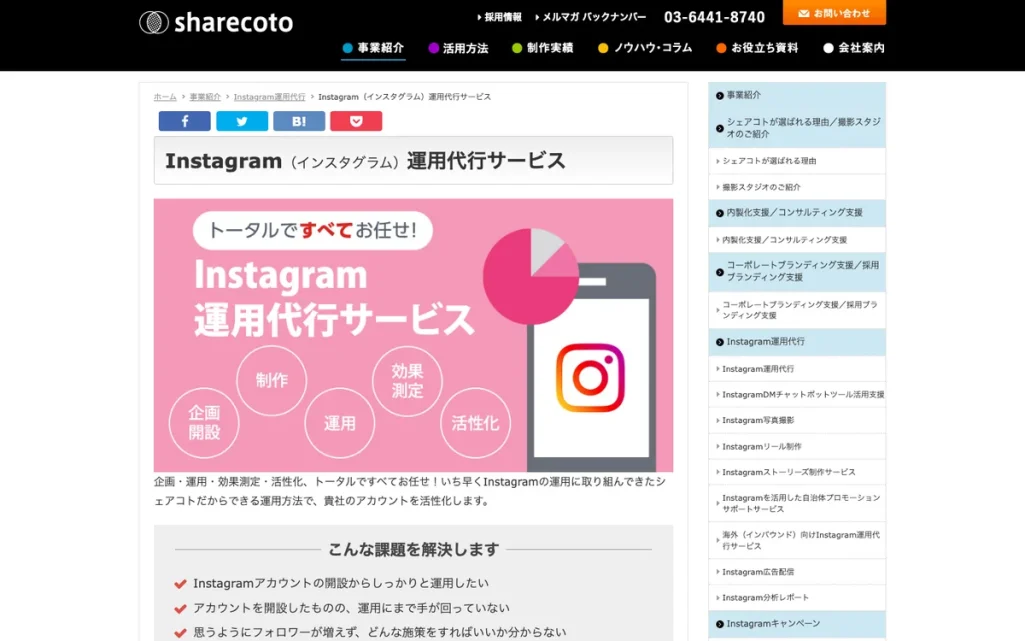Open Instagram分析レポート sidebar link
Viewport: 1025px width, 641px height.
pyautogui.click(x=797, y=598)
